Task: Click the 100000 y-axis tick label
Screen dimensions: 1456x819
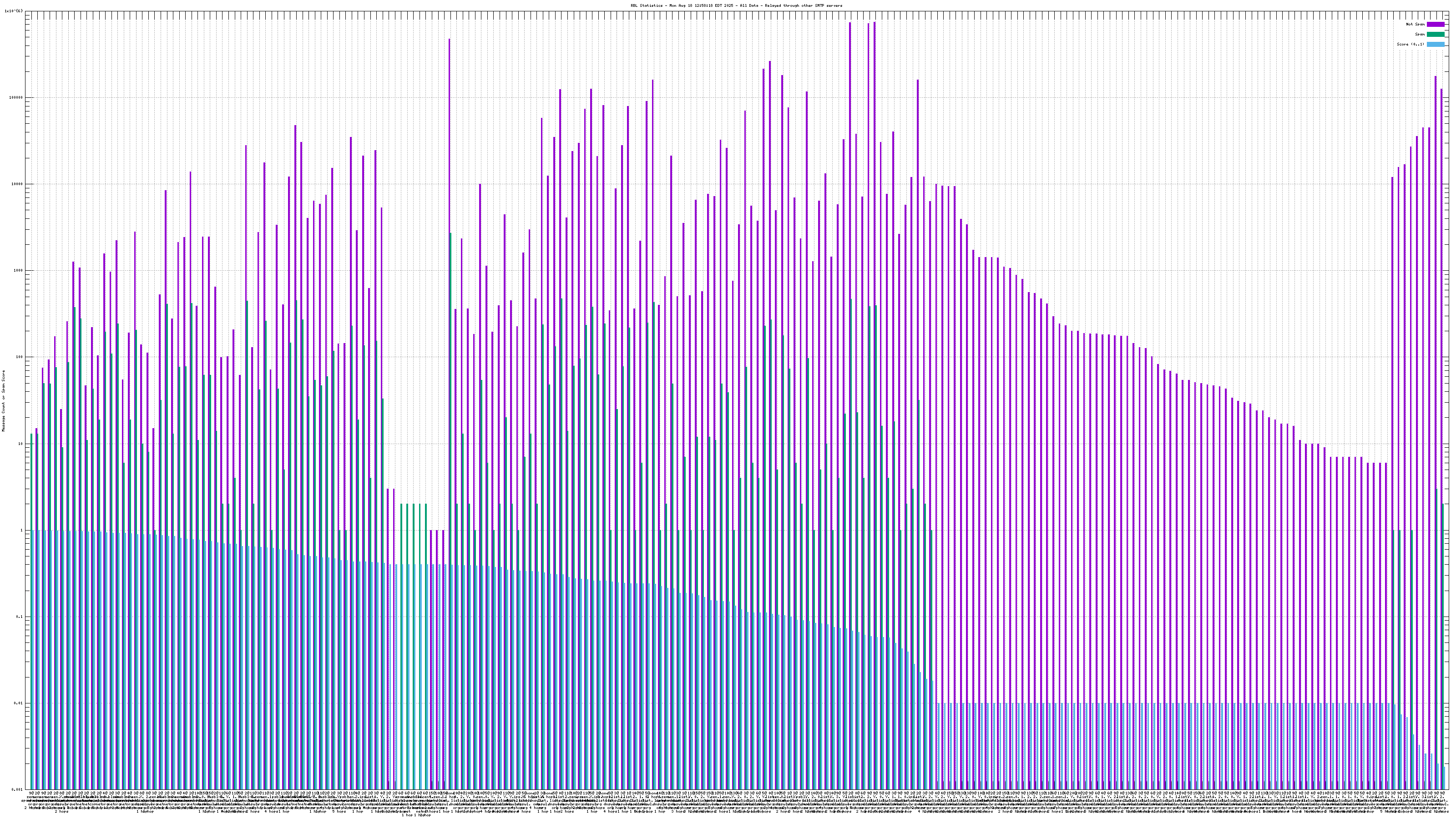Action: coord(16,97)
